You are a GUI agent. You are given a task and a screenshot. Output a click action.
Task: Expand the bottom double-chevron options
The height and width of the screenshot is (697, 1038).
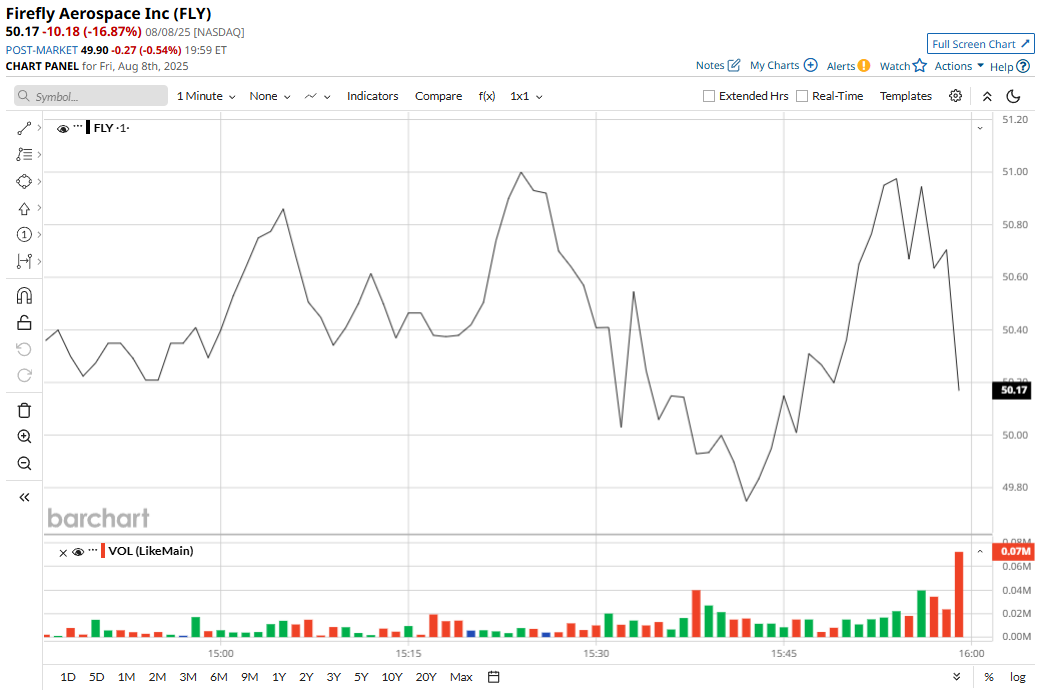coord(957,676)
